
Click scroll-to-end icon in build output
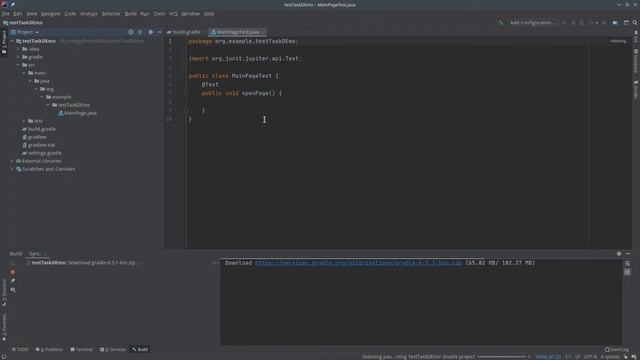click(627, 272)
